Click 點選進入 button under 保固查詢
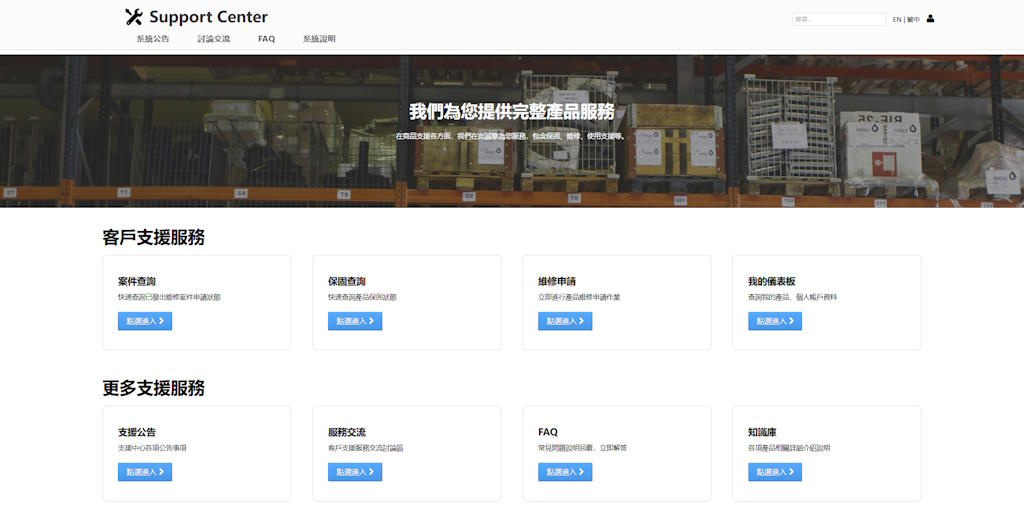 tap(355, 321)
